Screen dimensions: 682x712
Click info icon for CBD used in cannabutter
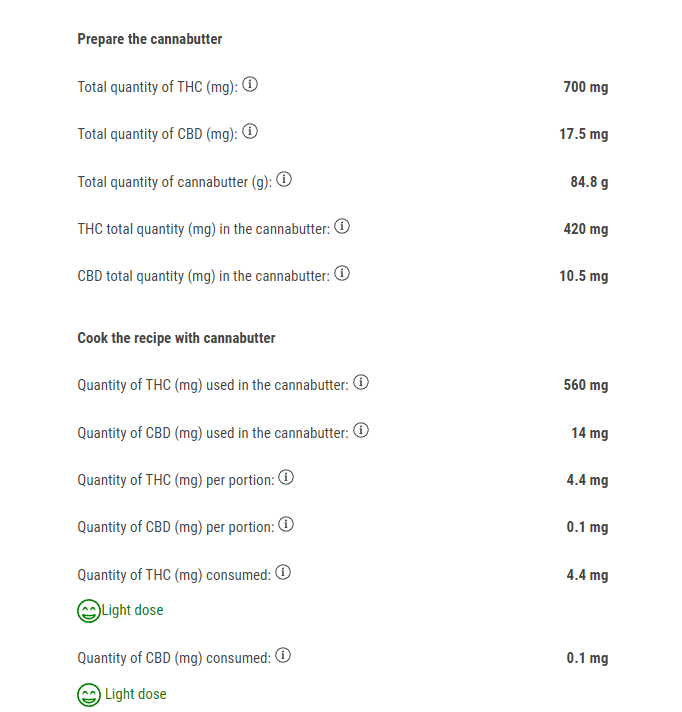(x=361, y=430)
